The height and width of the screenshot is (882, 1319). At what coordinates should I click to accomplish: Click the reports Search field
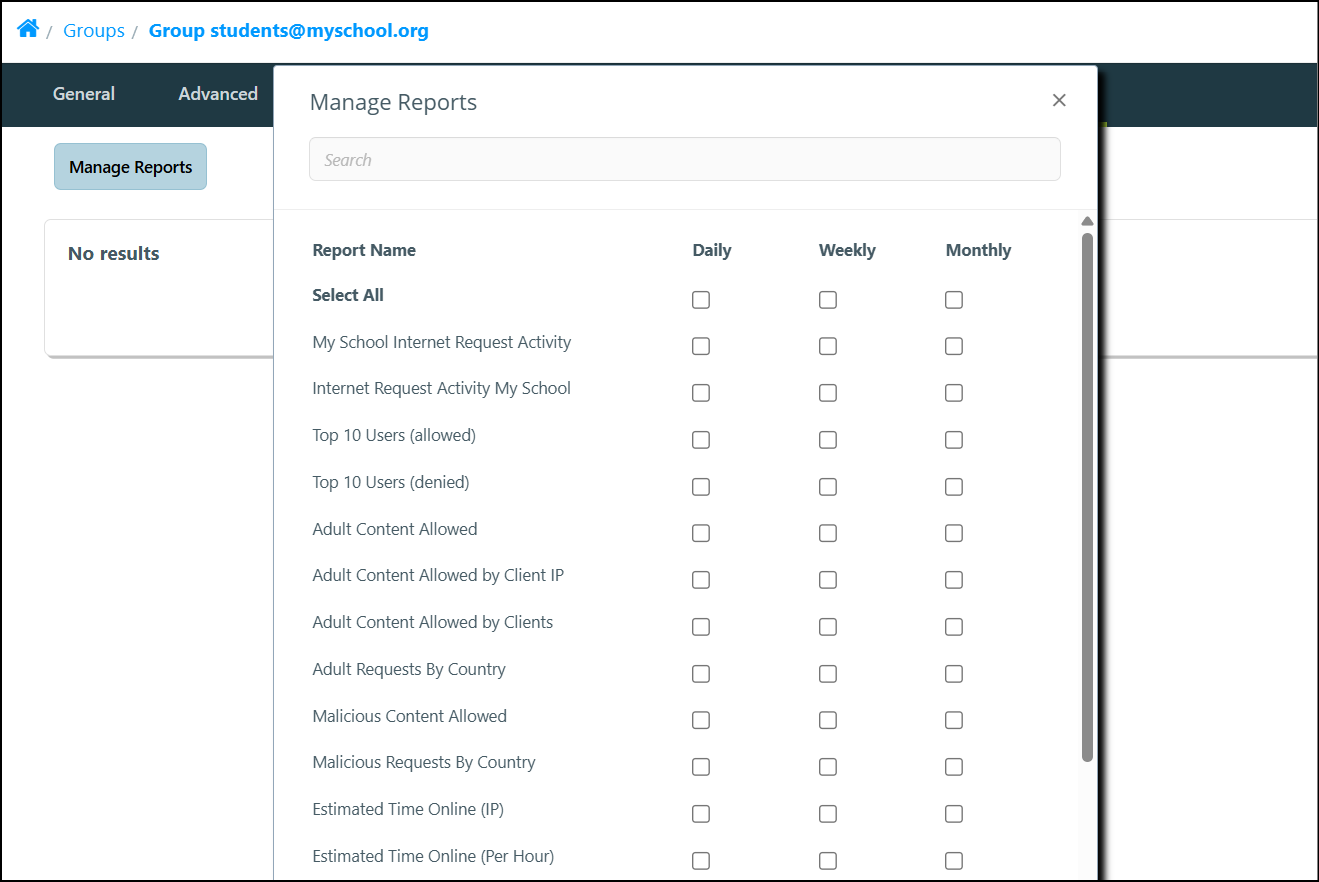click(685, 159)
